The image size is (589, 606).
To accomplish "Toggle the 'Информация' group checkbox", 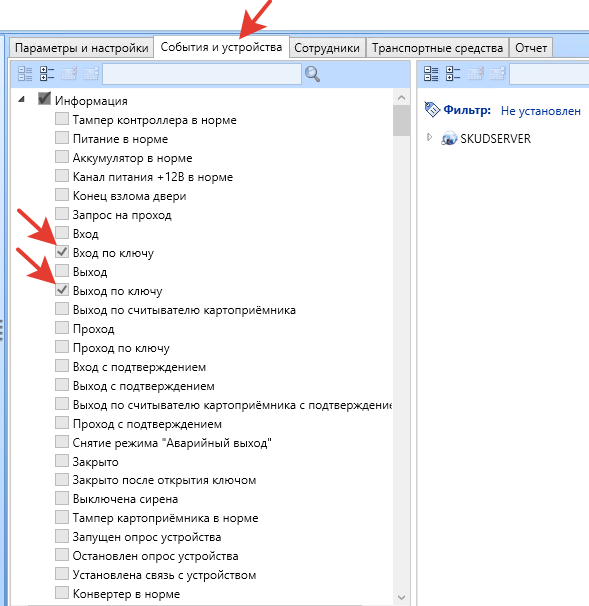I will [44, 99].
